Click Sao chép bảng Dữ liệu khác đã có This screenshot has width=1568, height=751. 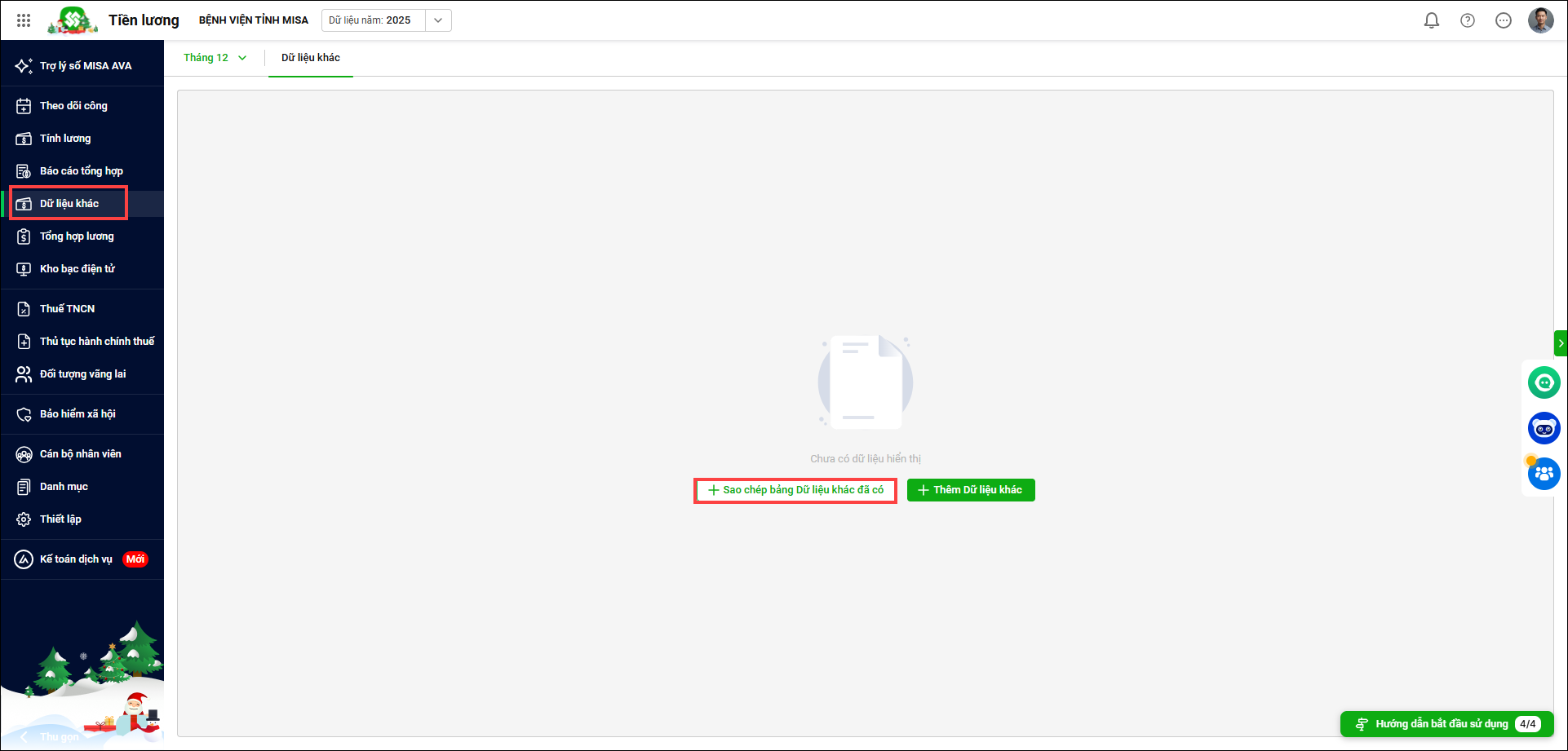point(795,490)
